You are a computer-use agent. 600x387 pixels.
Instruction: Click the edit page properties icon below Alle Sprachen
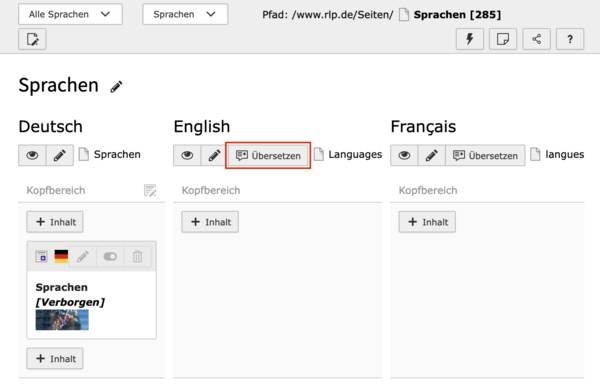click(32, 39)
